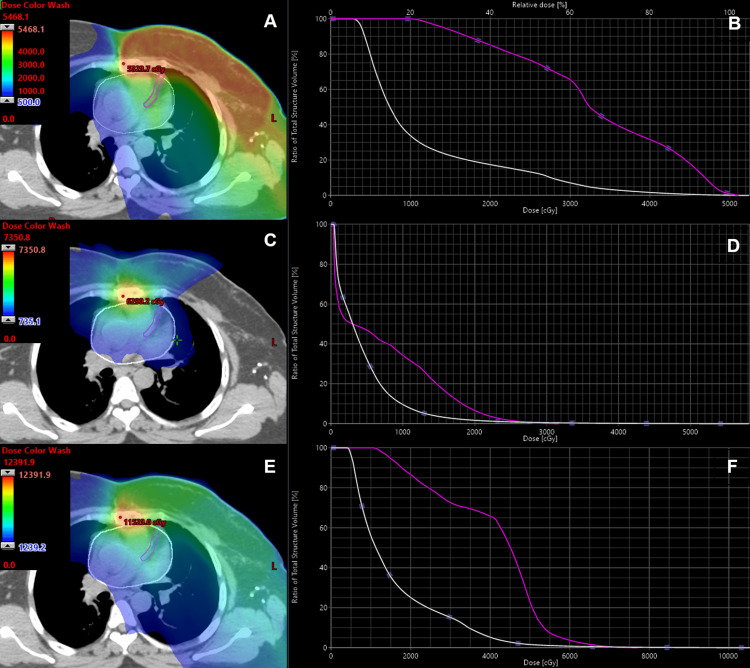Click the 'Dose Color Wash' heading in panel C
Viewport: 750px width, 668px height.
[36, 226]
